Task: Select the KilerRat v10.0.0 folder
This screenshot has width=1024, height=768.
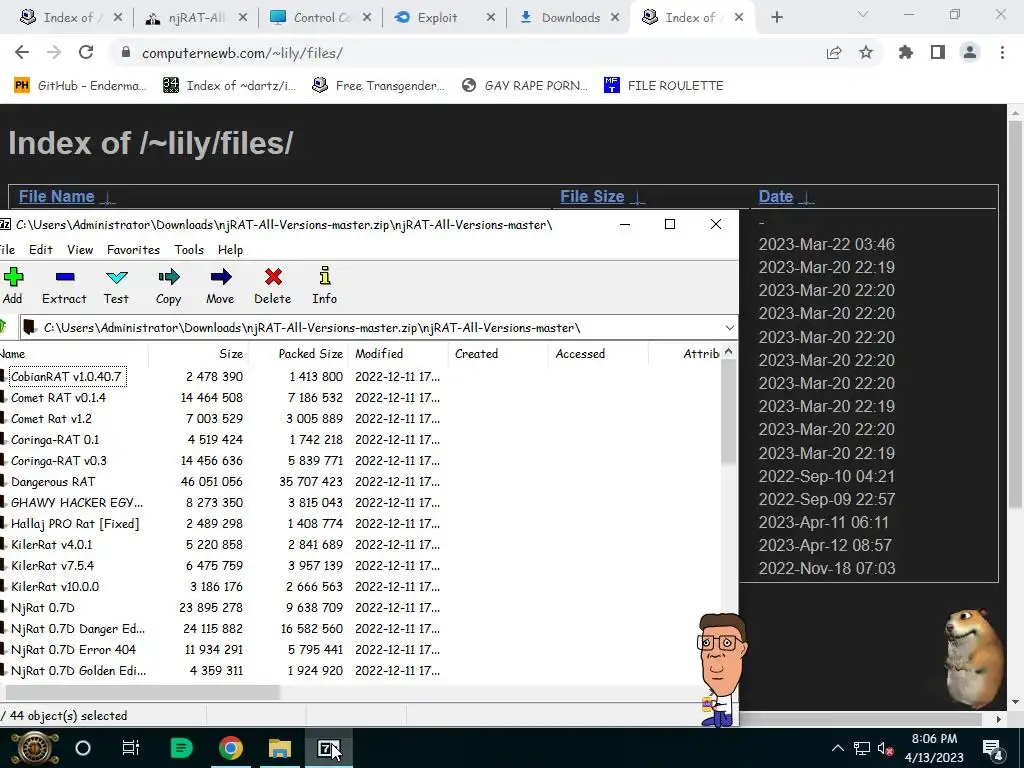Action: (55, 586)
